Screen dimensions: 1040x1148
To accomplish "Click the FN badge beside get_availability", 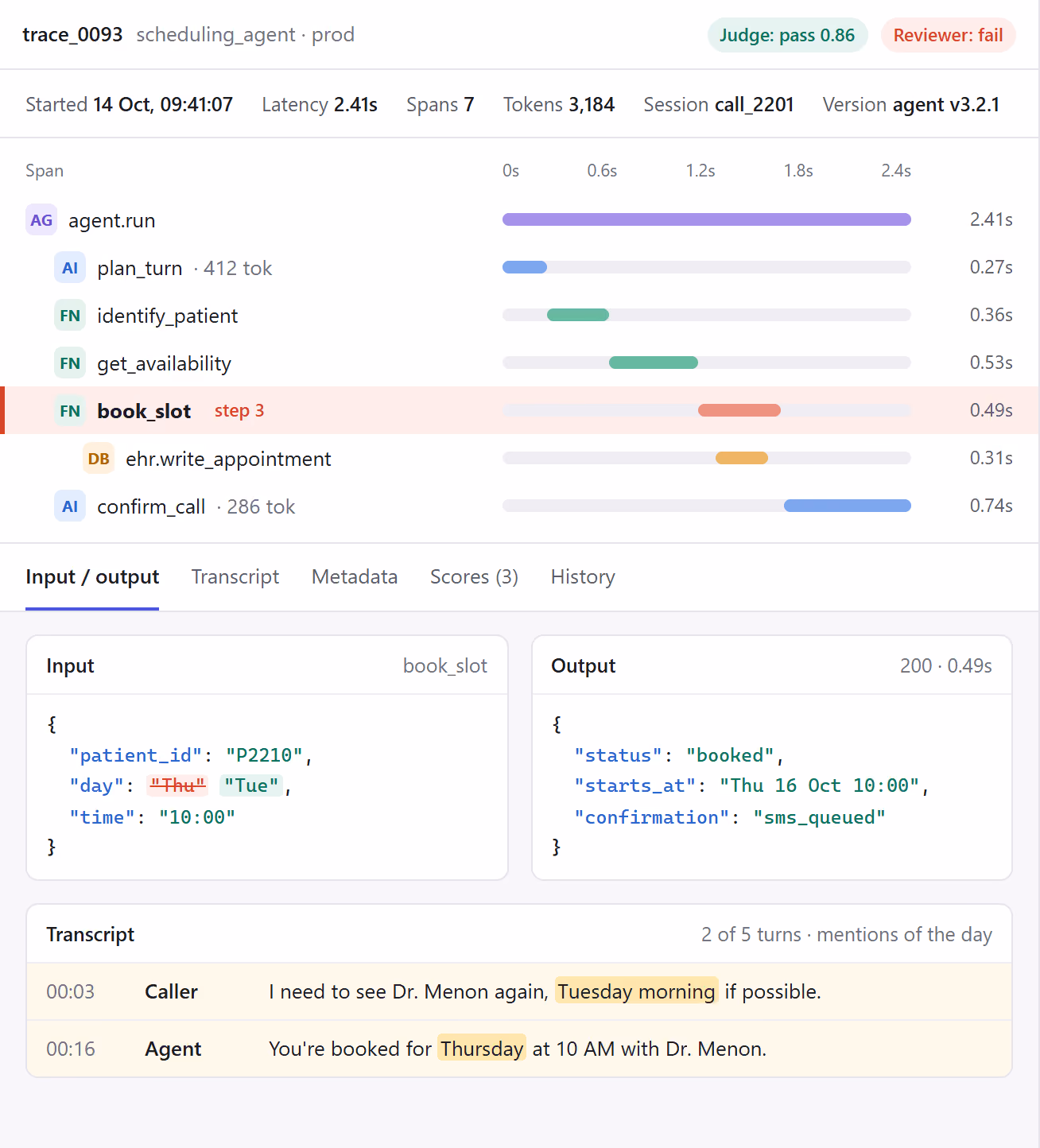I will coord(70,363).
